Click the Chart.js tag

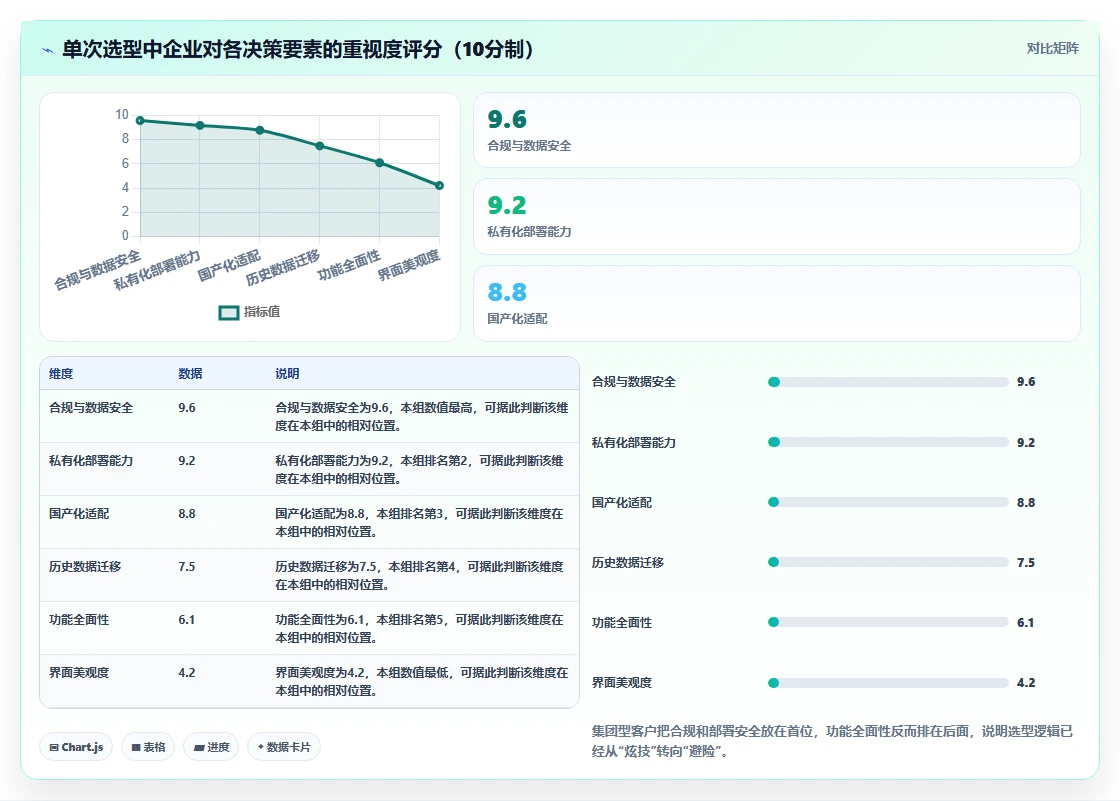click(76, 747)
